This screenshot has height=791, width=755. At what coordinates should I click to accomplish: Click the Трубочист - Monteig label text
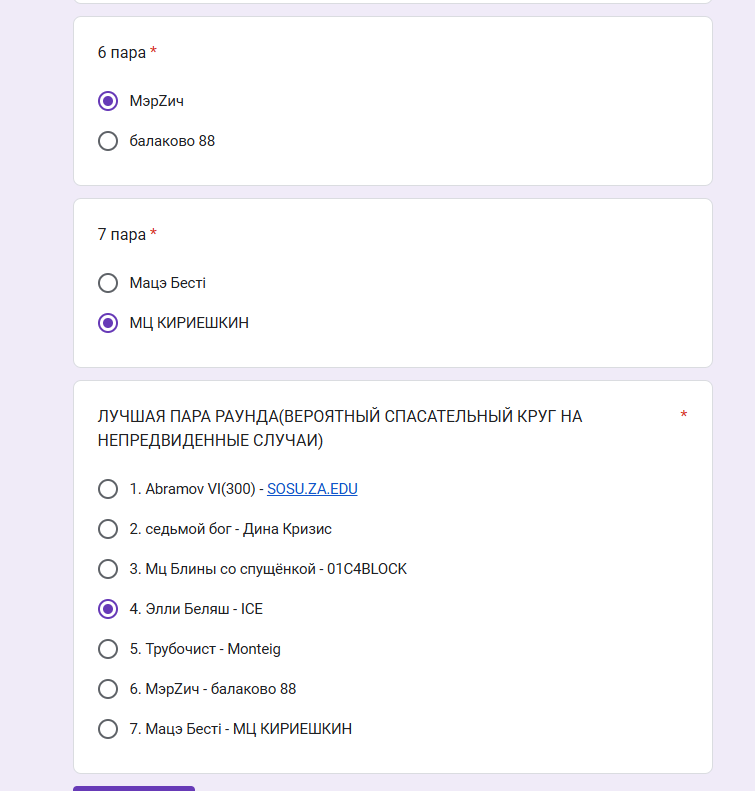pos(205,649)
